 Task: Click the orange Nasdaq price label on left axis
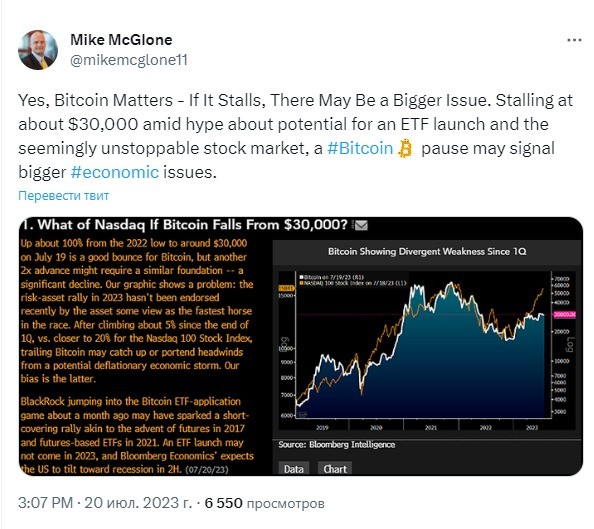point(286,288)
